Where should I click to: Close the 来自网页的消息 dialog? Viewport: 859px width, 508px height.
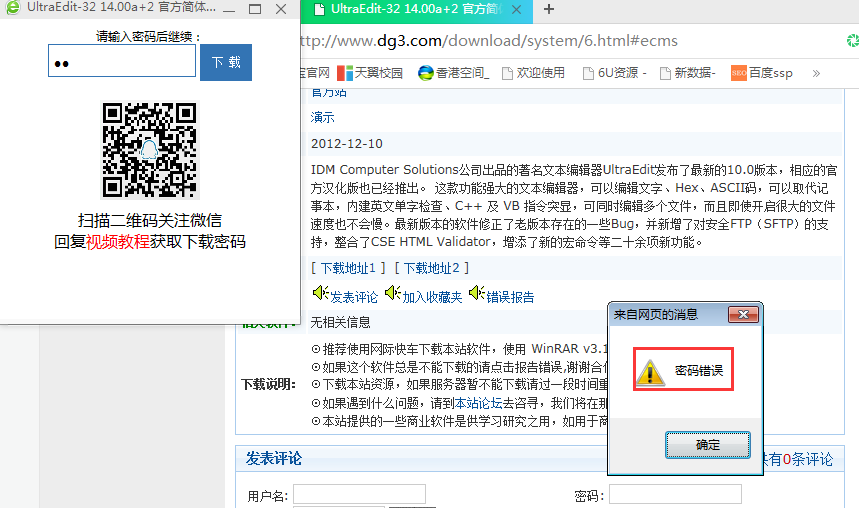click(743, 315)
